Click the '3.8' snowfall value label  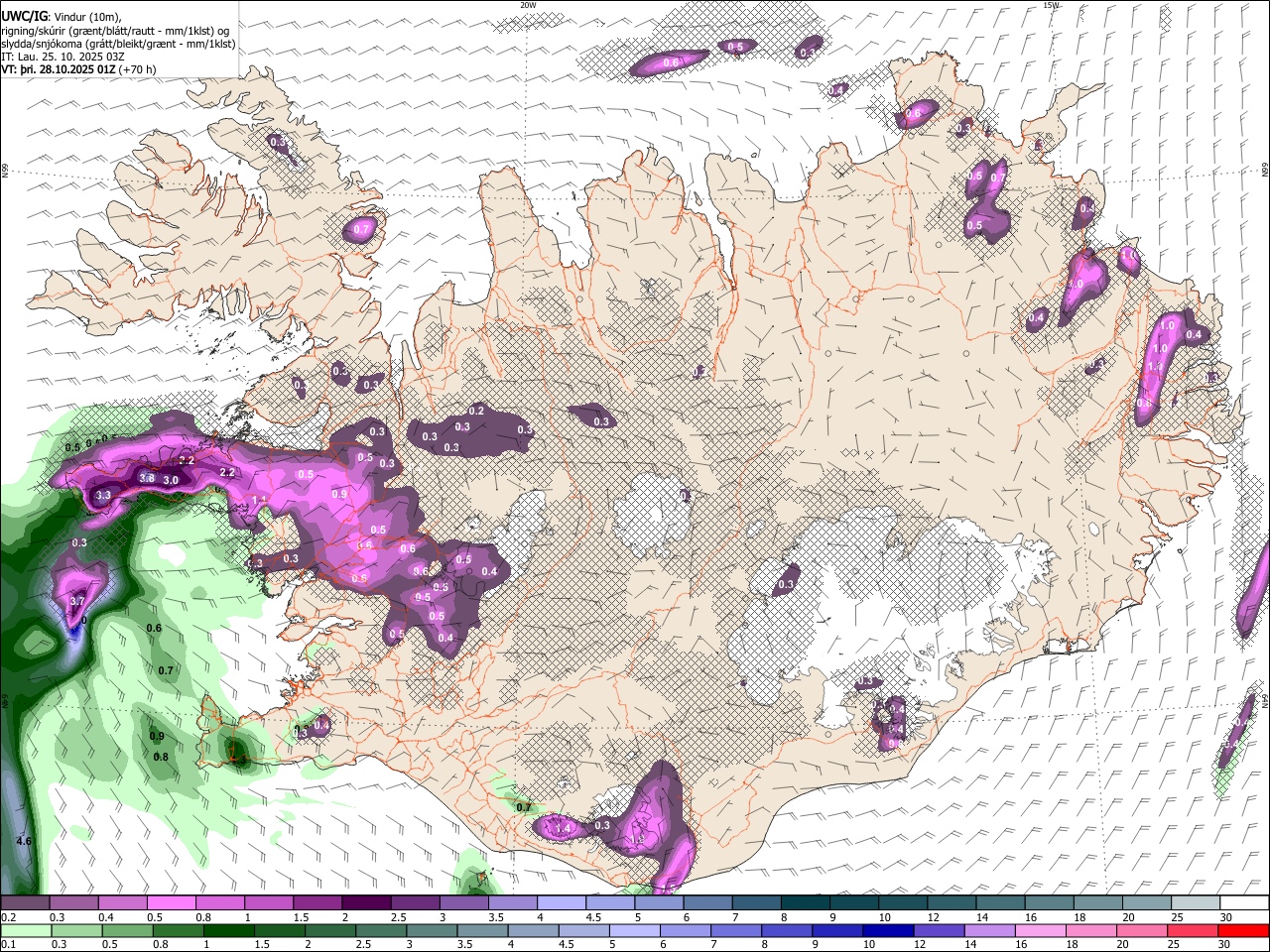point(147,478)
